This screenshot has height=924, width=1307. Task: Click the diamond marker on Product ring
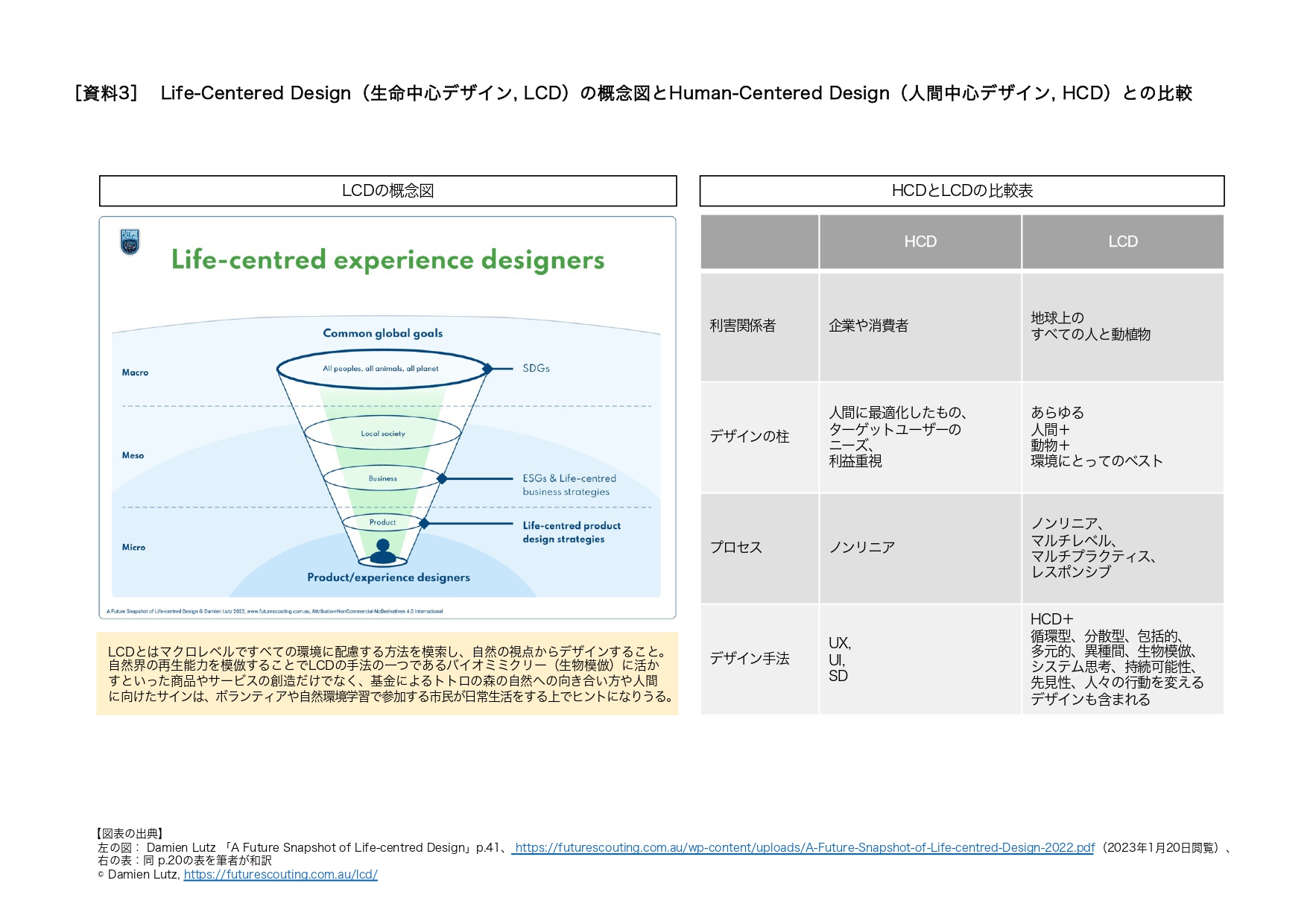coord(424,524)
